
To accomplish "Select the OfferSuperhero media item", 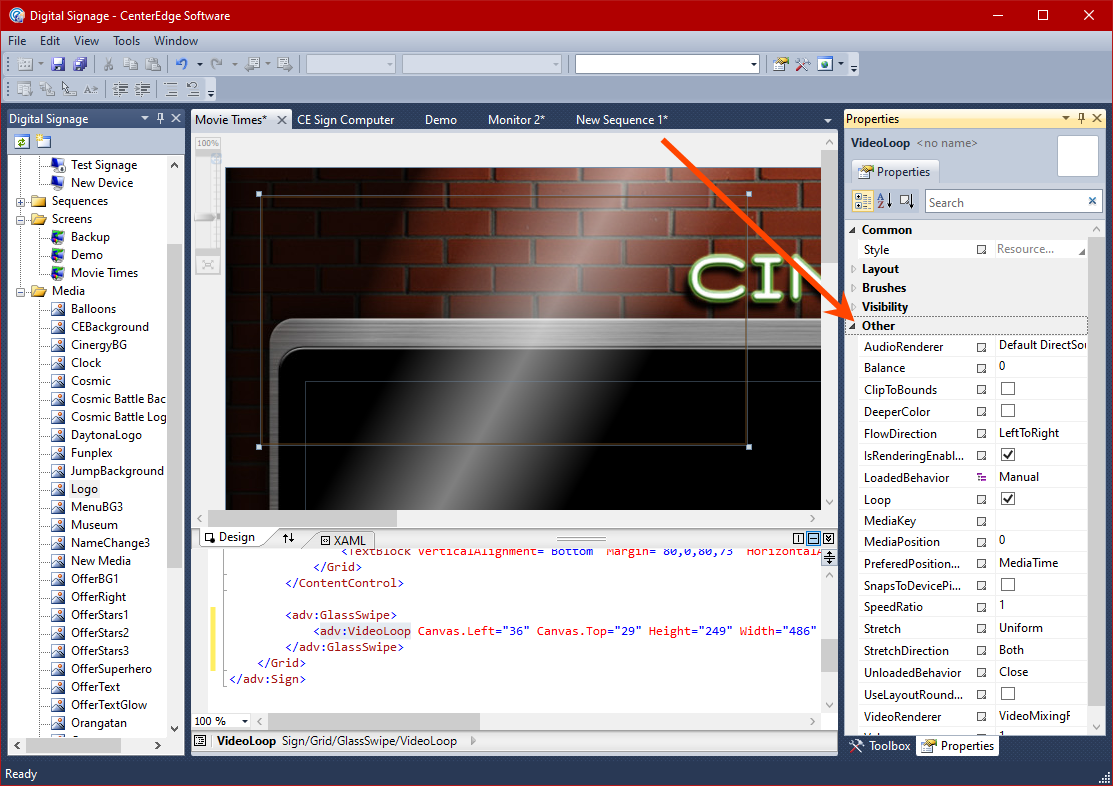I will pyautogui.click(x=111, y=669).
